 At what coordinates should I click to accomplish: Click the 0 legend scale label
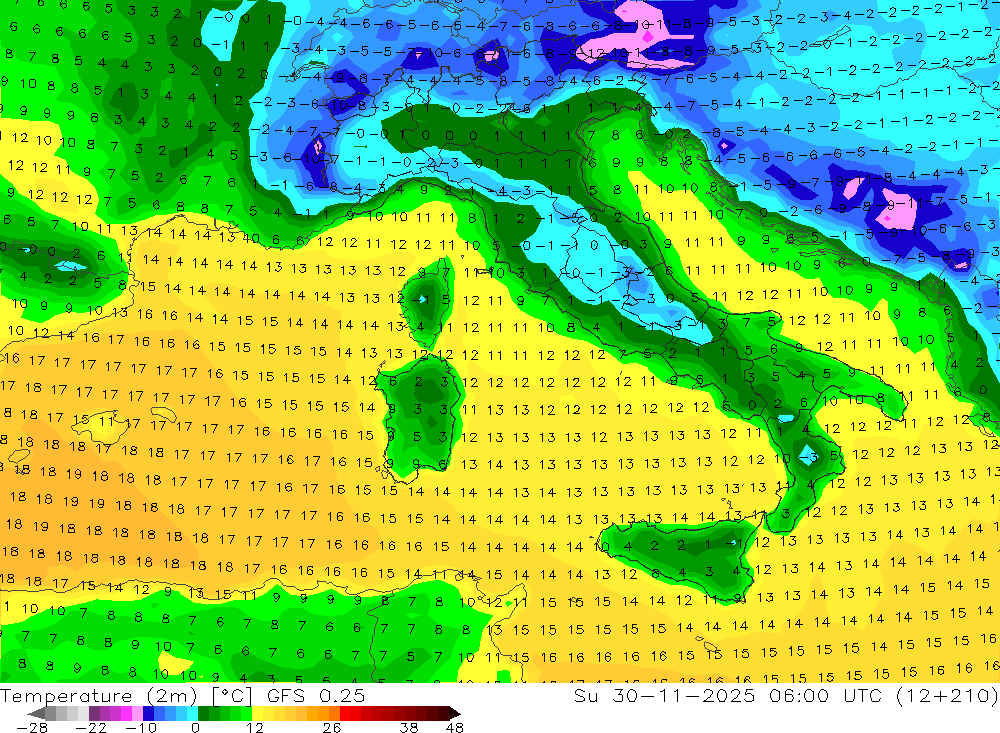[x=196, y=728]
